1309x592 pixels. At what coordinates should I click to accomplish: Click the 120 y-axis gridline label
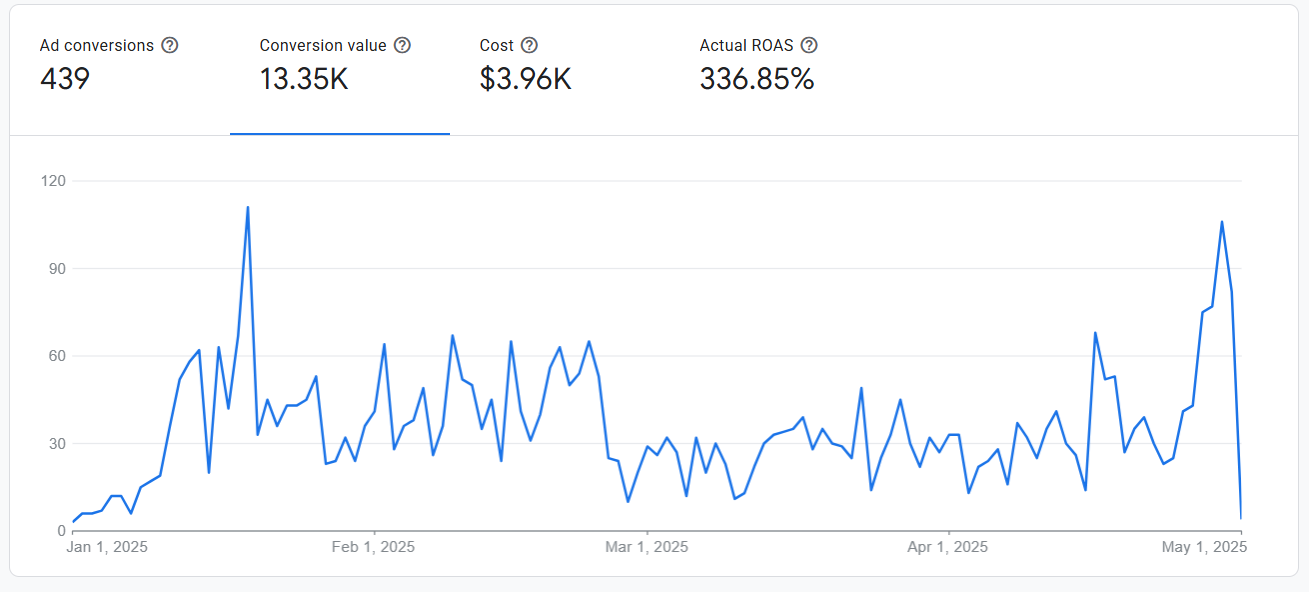click(x=53, y=181)
